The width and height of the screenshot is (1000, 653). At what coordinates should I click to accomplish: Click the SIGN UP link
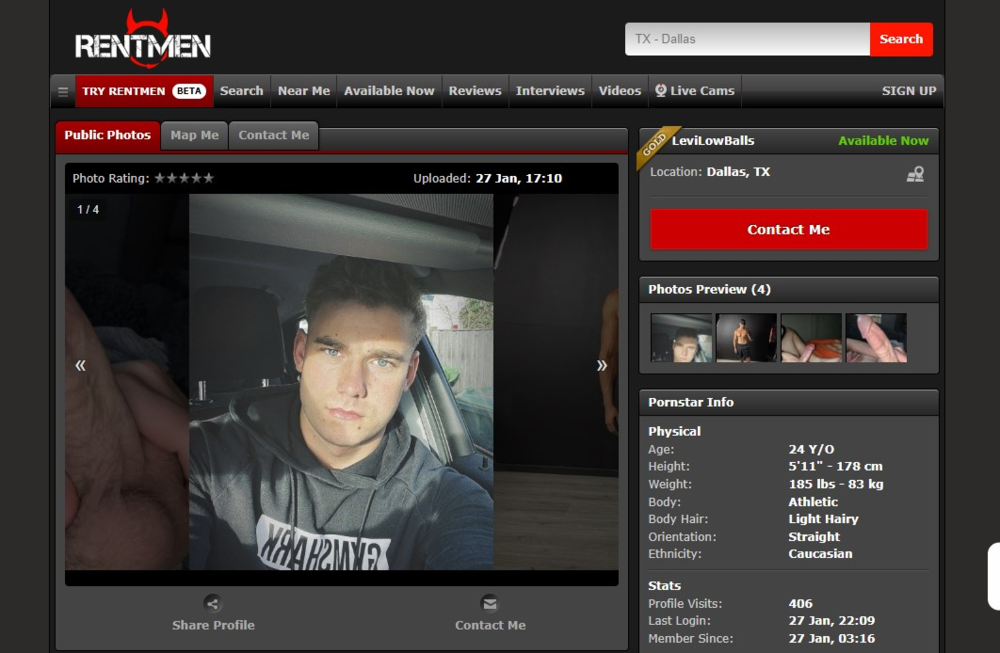908,91
